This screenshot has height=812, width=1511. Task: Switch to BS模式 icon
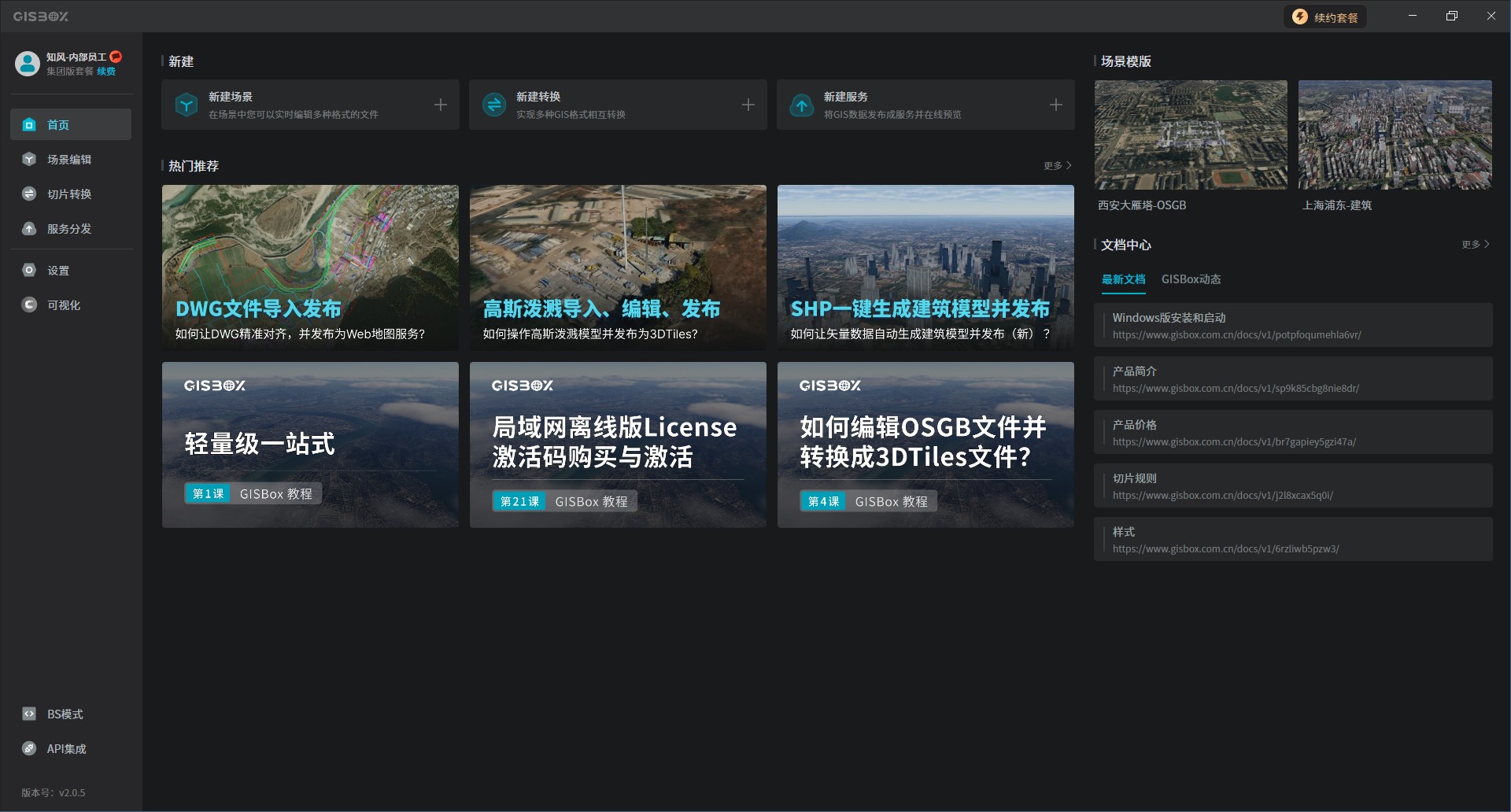click(x=29, y=714)
